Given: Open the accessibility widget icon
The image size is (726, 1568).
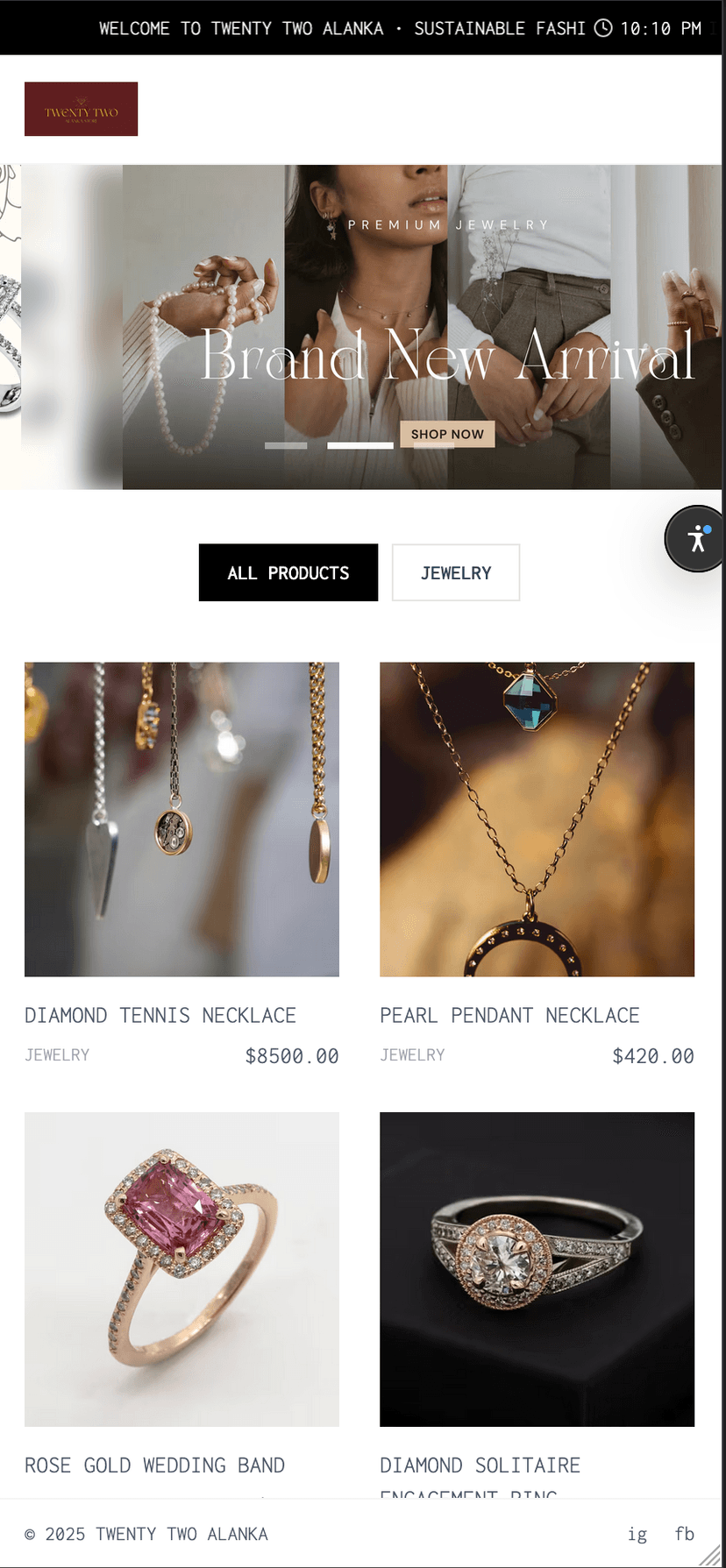Looking at the screenshot, I should (696, 539).
